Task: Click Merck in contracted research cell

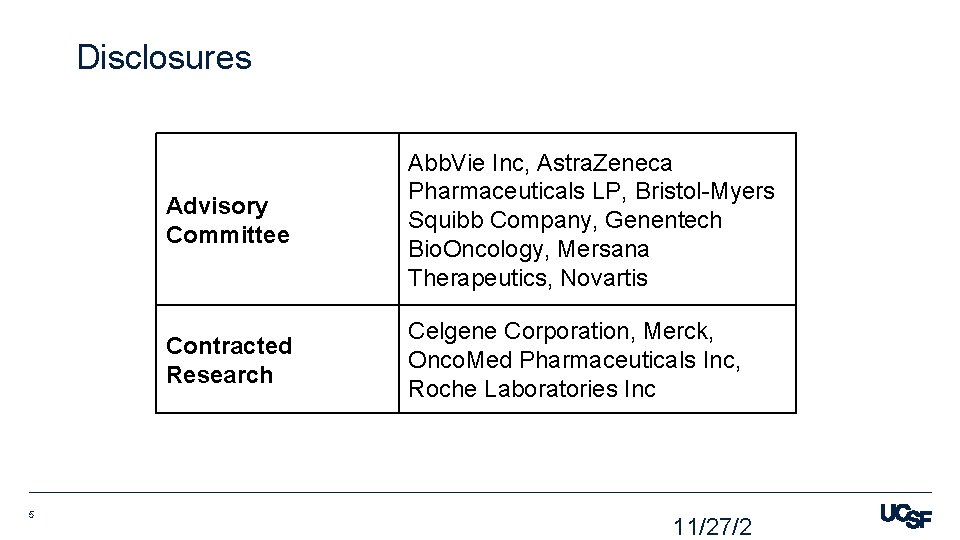Action: point(675,331)
